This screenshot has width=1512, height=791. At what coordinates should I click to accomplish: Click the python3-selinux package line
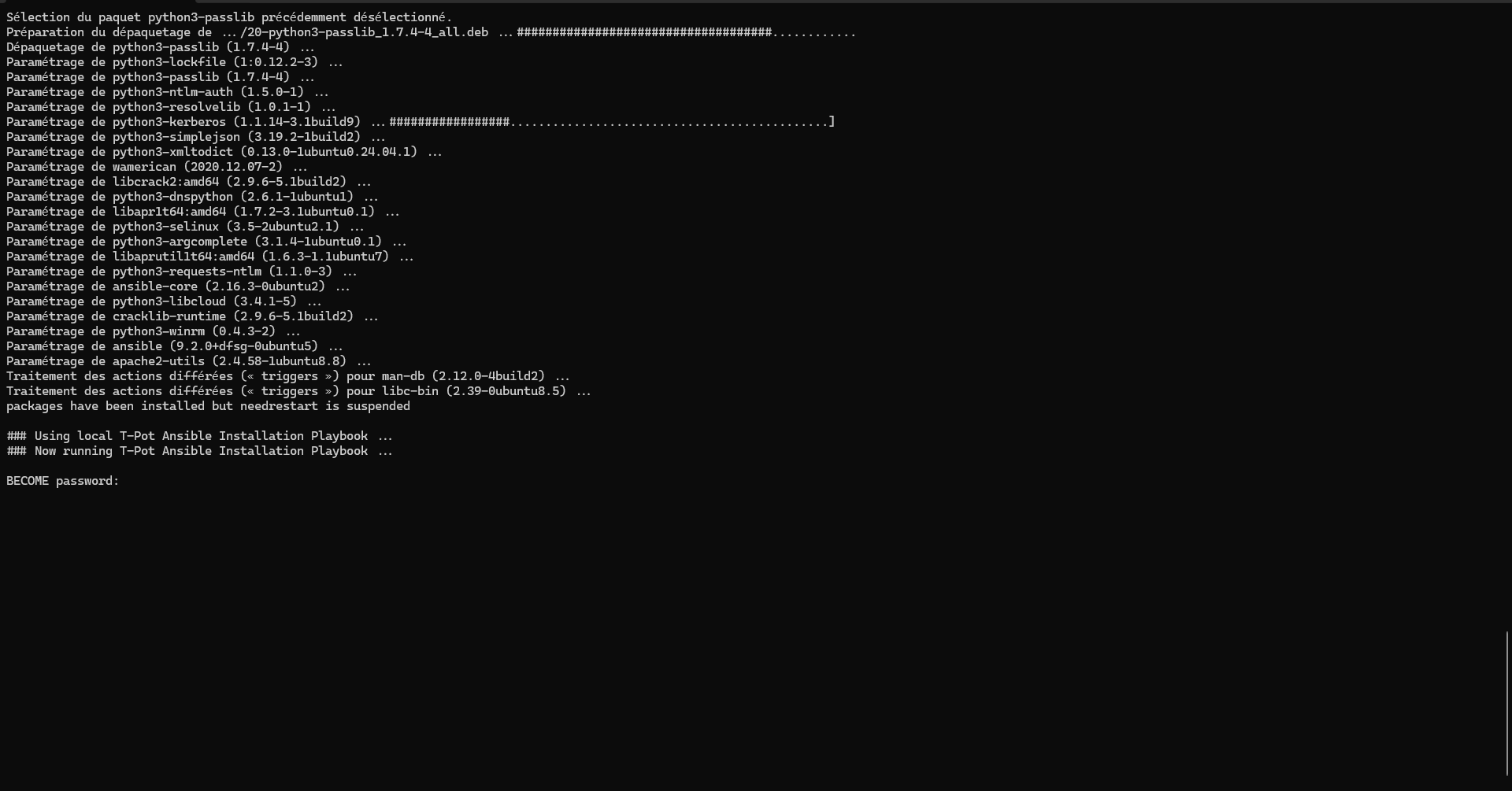tap(185, 227)
